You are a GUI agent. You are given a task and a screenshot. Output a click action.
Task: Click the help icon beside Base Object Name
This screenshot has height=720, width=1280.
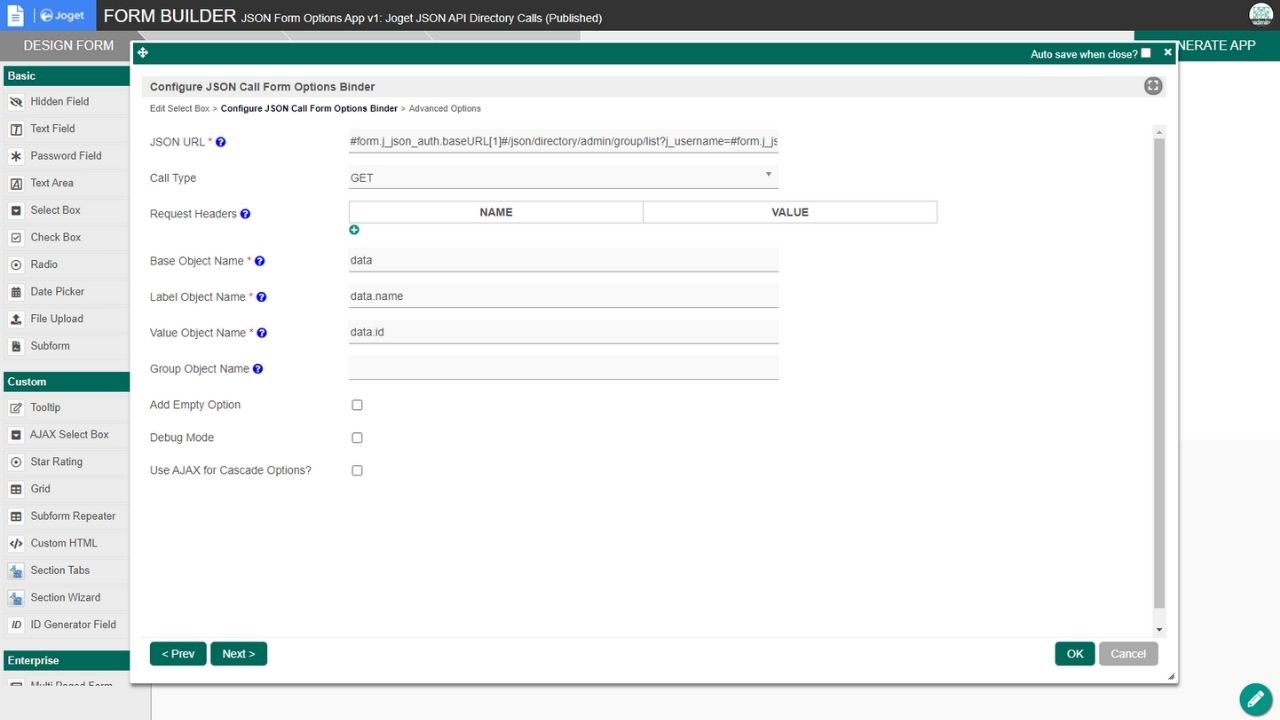(x=260, y=261)
